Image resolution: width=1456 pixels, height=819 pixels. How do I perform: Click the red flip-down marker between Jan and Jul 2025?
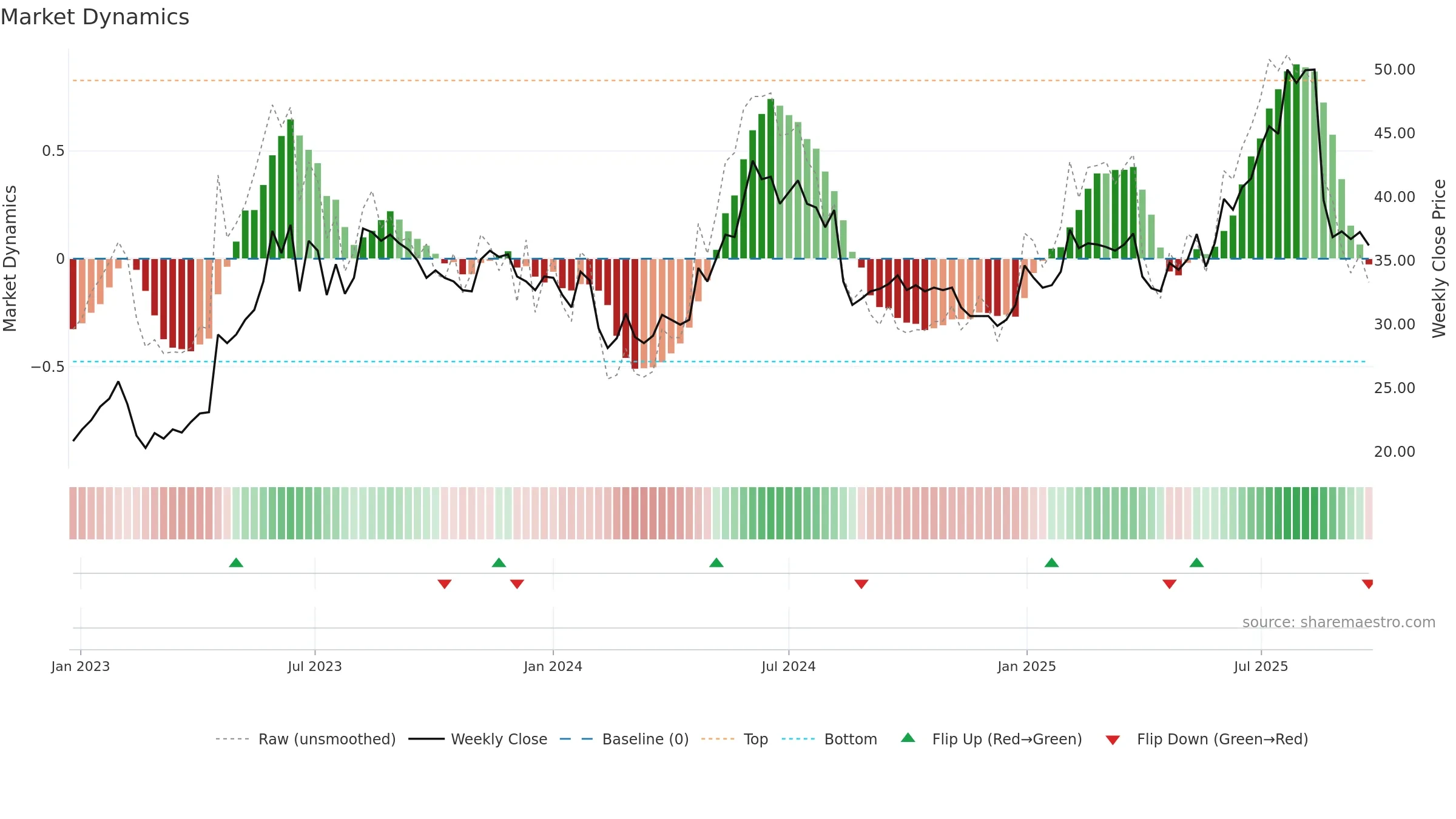1170,584
